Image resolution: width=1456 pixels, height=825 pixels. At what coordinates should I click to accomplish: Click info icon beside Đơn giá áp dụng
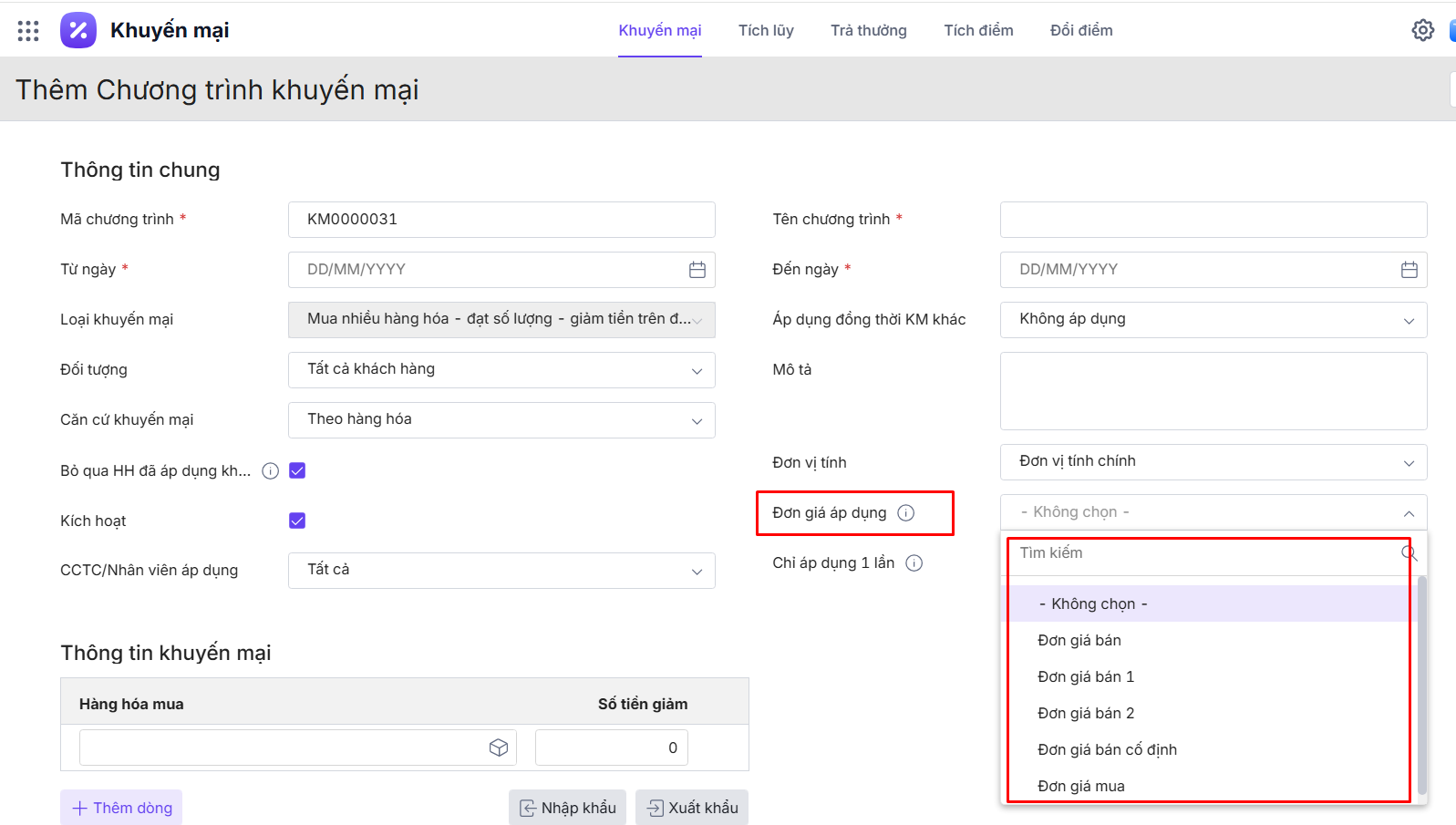tap(906, 512)
